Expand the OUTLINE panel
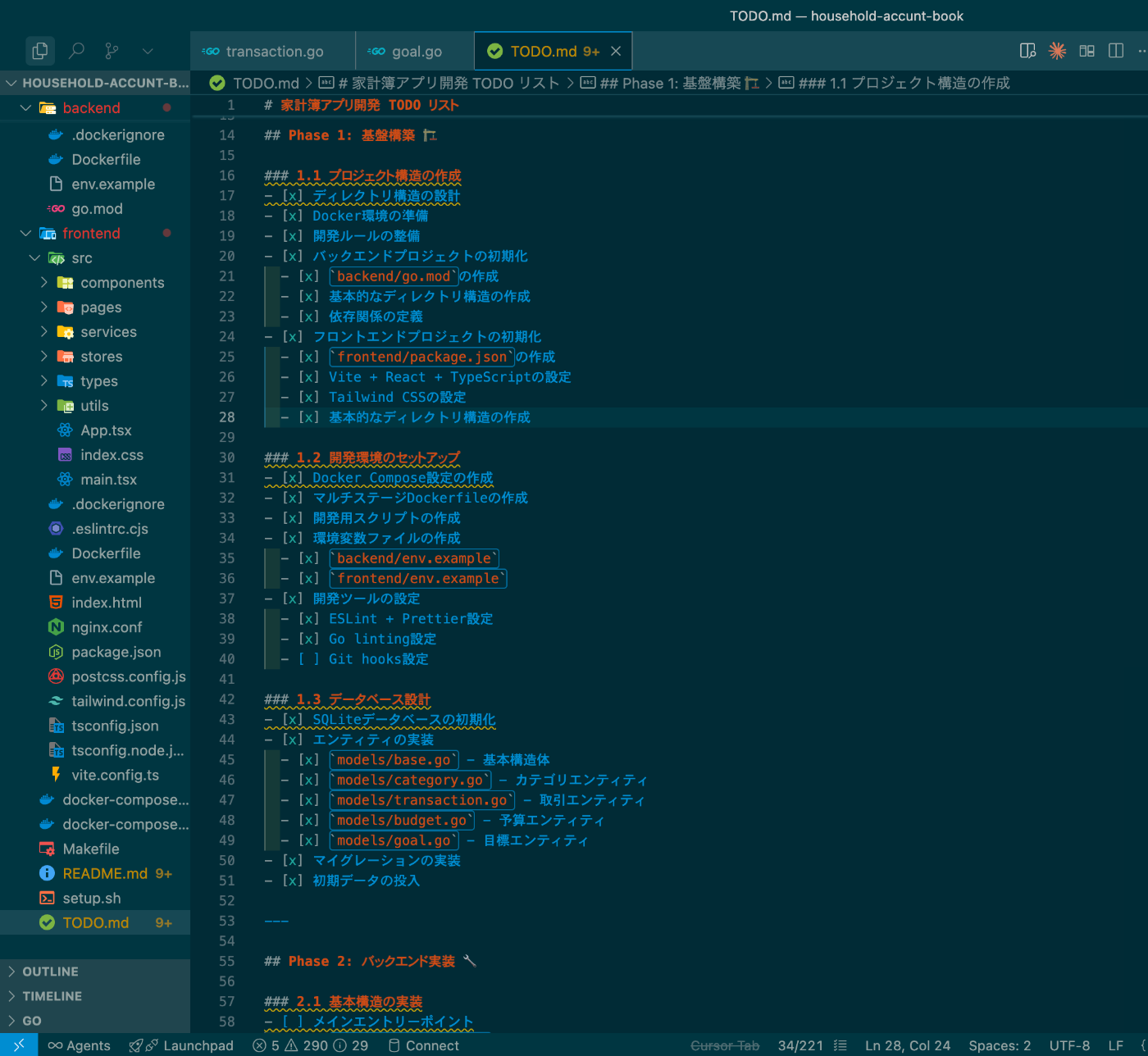 click(95, 972)
